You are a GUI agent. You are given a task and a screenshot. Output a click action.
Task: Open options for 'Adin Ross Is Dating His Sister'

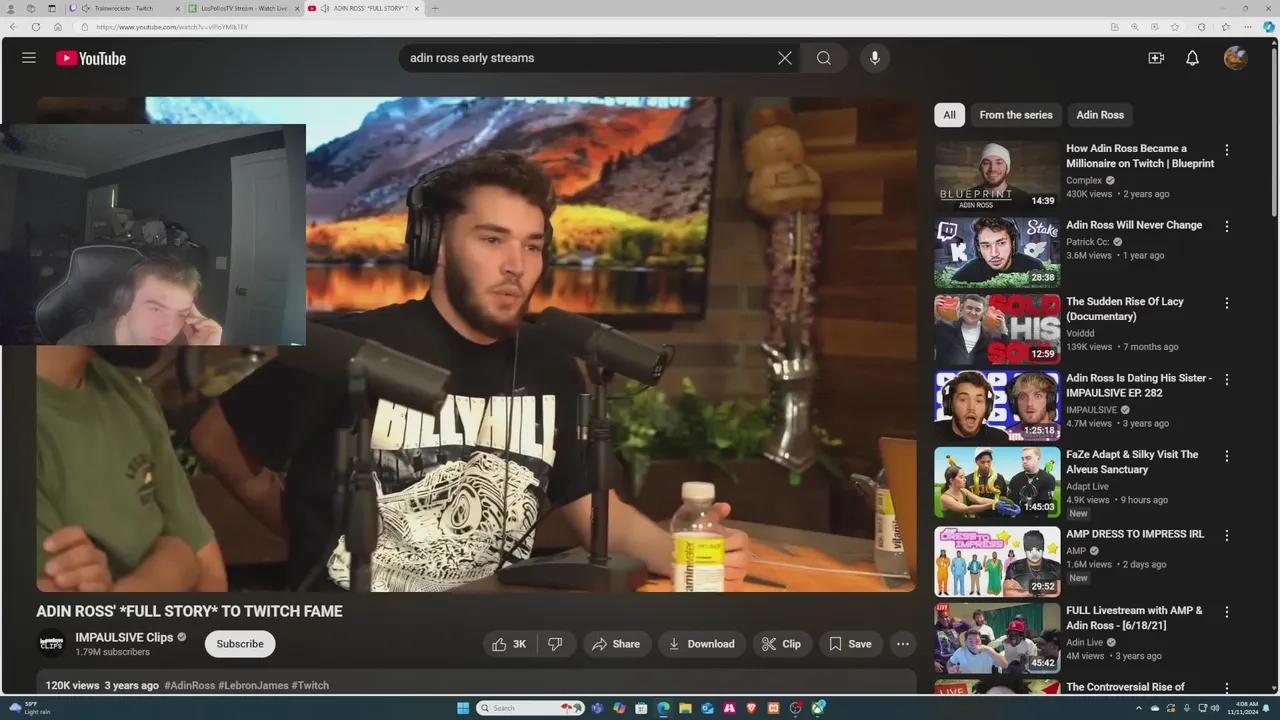(x=1227, y=380)
